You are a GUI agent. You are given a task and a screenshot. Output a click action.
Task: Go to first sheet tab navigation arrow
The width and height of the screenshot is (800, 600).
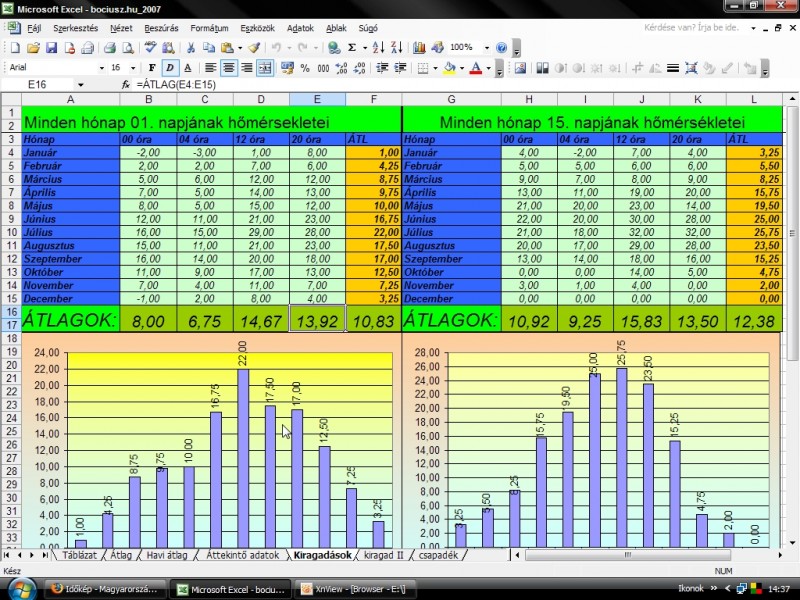(x=7, y=555)
